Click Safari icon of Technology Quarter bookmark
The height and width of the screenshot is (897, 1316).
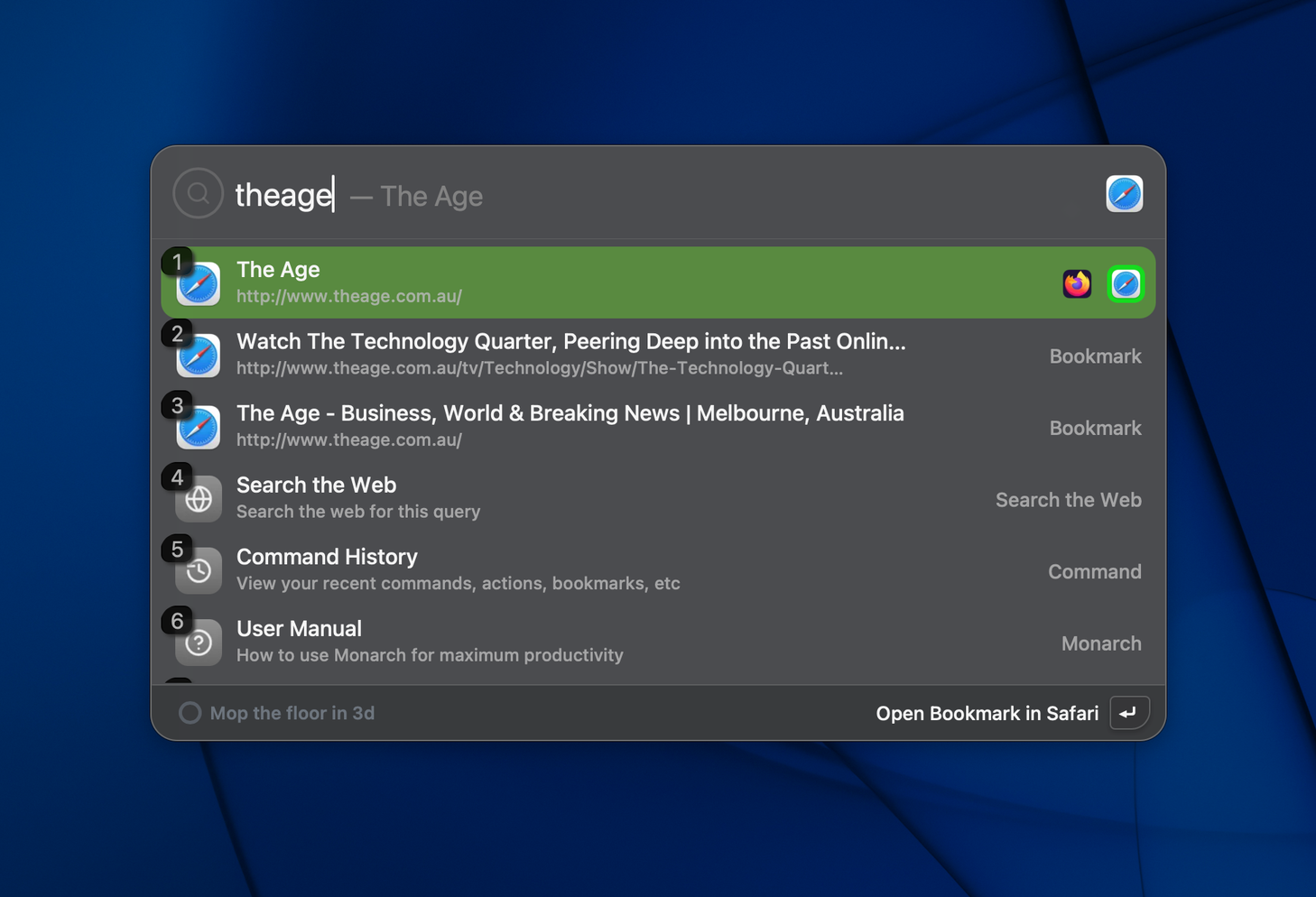coord(199,356)
